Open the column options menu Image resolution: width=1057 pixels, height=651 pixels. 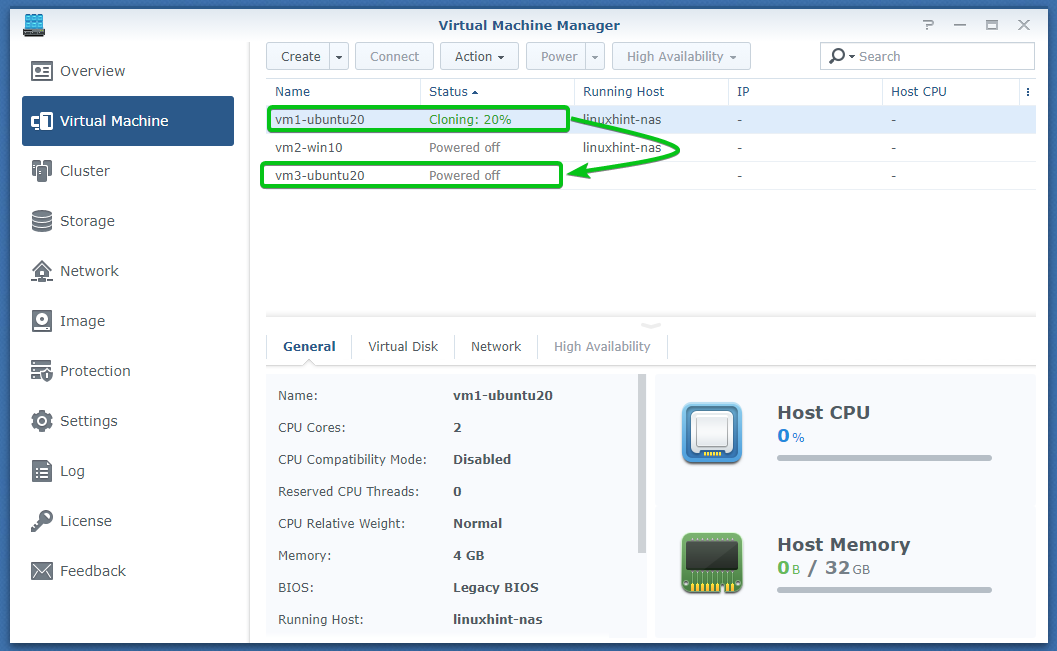coord(1027,92)
